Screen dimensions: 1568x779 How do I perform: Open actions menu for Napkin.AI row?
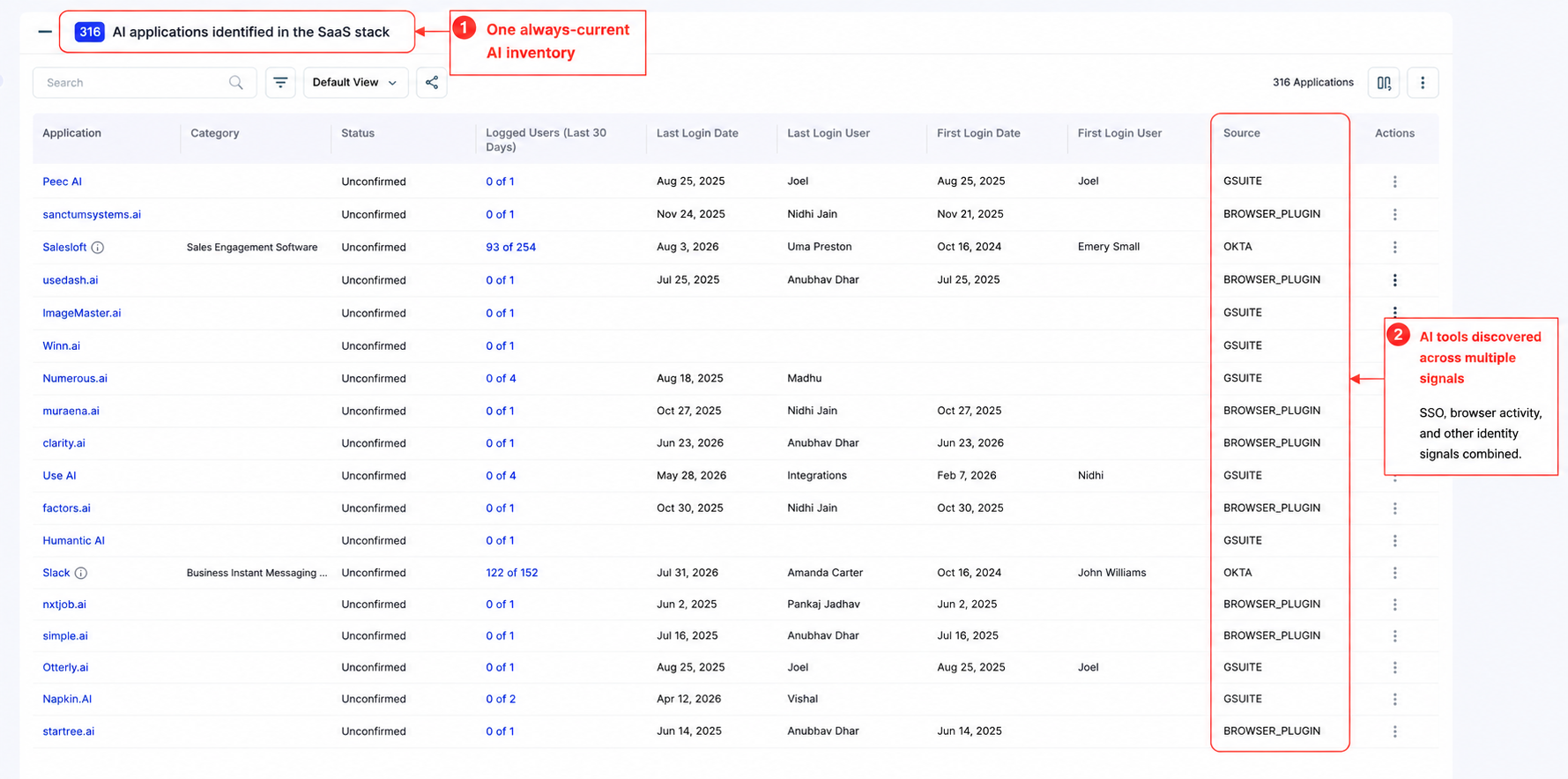1394,700
